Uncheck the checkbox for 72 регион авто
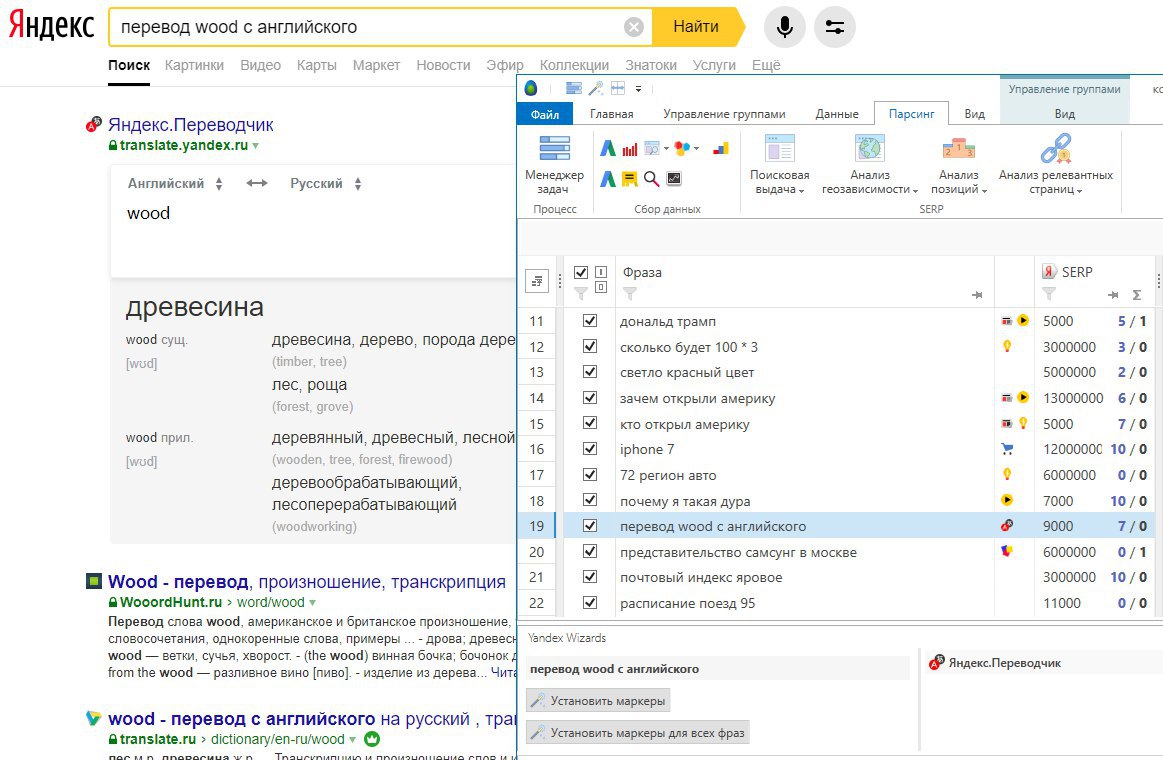 click(x=590, y=475)
